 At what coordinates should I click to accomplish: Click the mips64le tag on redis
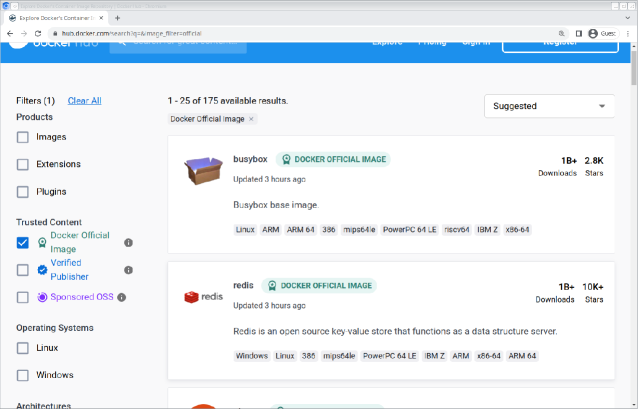coord(339,356)
